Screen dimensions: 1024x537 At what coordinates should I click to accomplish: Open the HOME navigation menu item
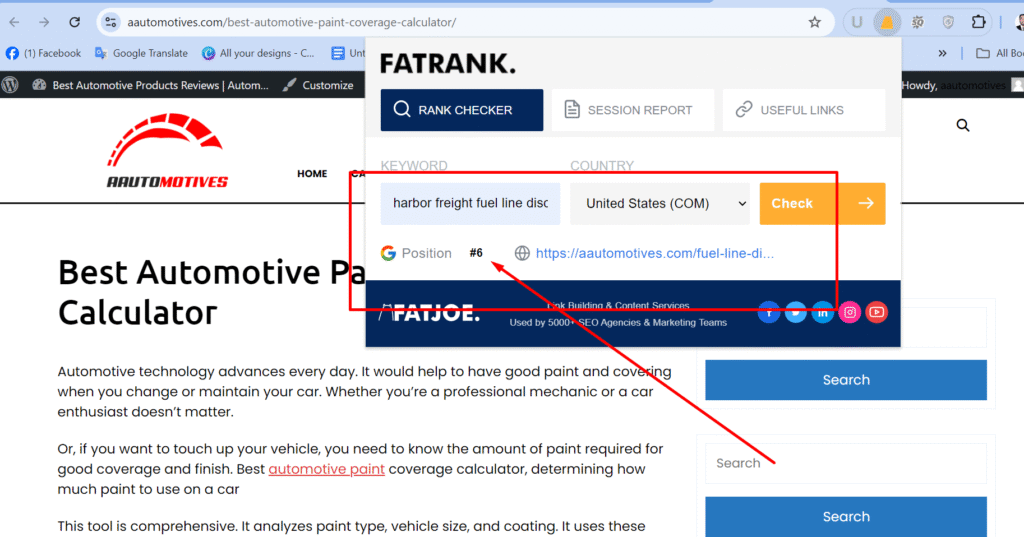[x=312, y=173]
